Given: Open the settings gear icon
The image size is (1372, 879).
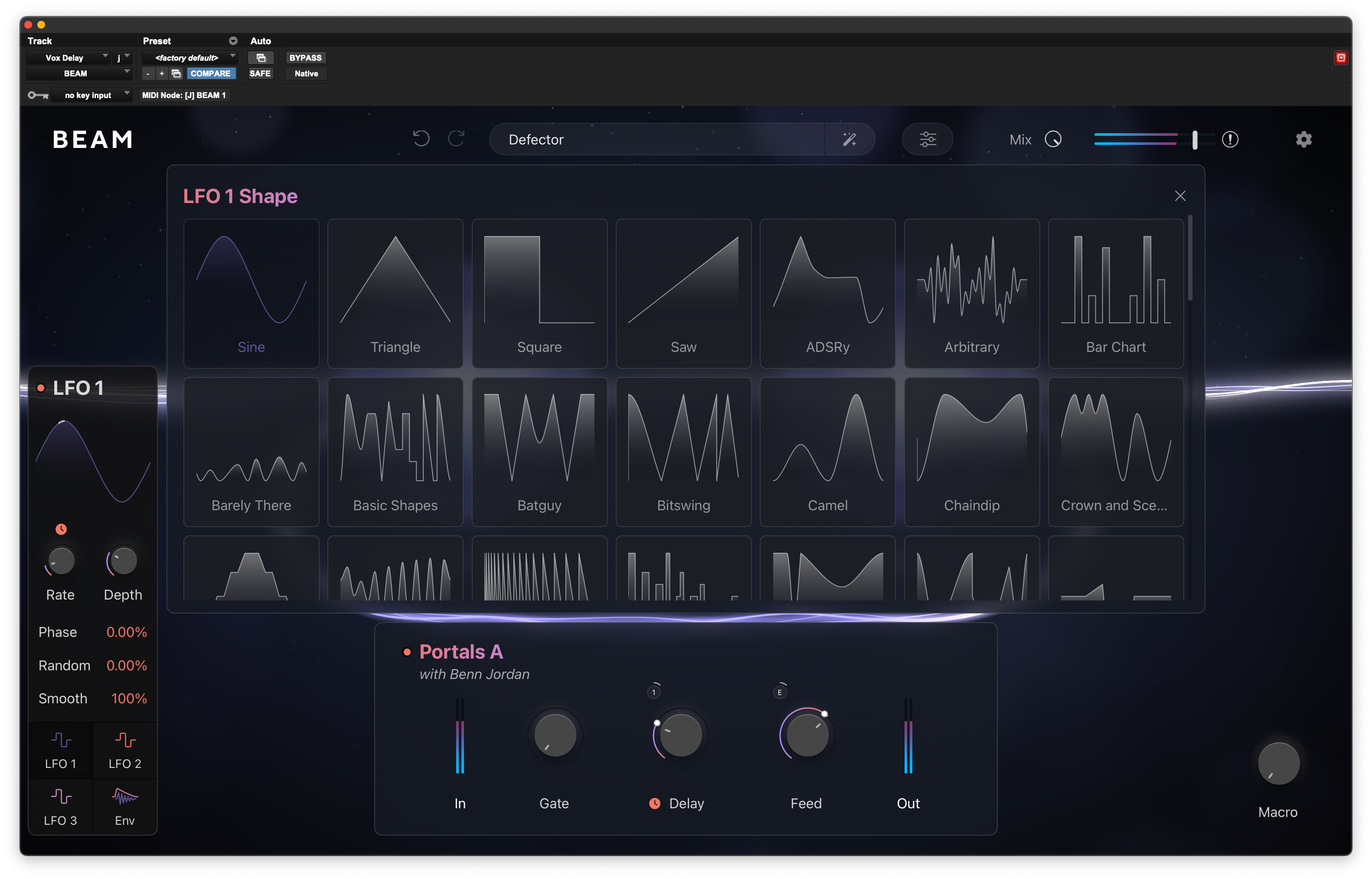Looking at the screenshot, I should pyautogui.click(x=1303, y=139).
